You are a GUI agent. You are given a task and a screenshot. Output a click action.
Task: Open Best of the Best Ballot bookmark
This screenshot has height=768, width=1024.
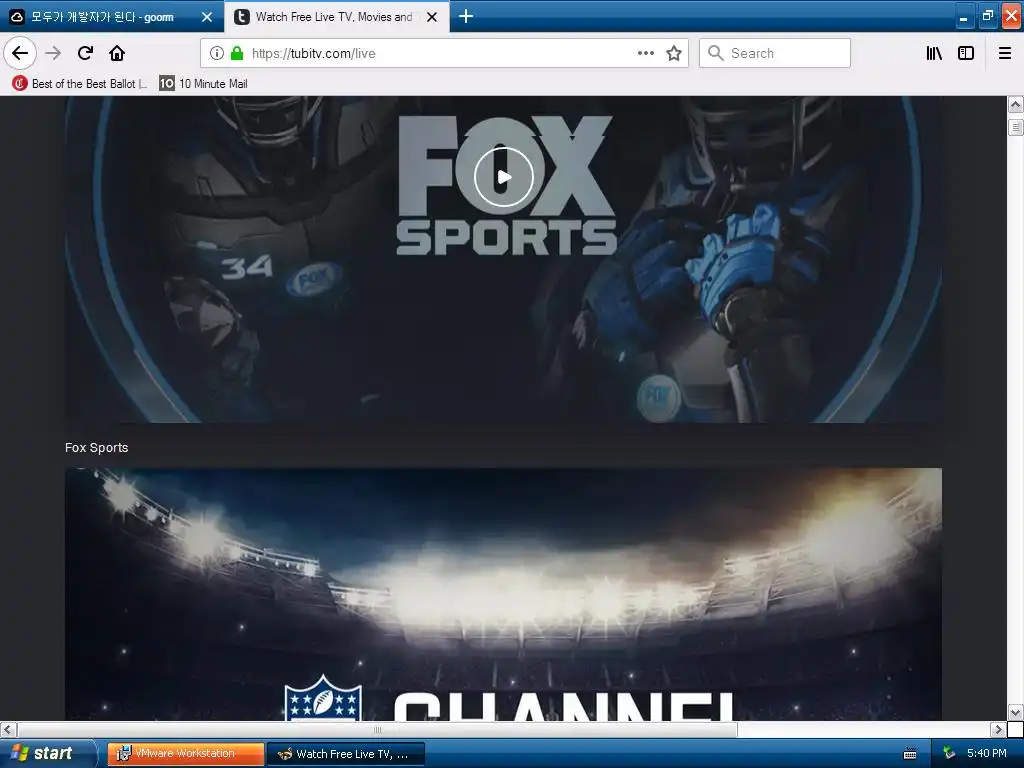tap(80, 84)
